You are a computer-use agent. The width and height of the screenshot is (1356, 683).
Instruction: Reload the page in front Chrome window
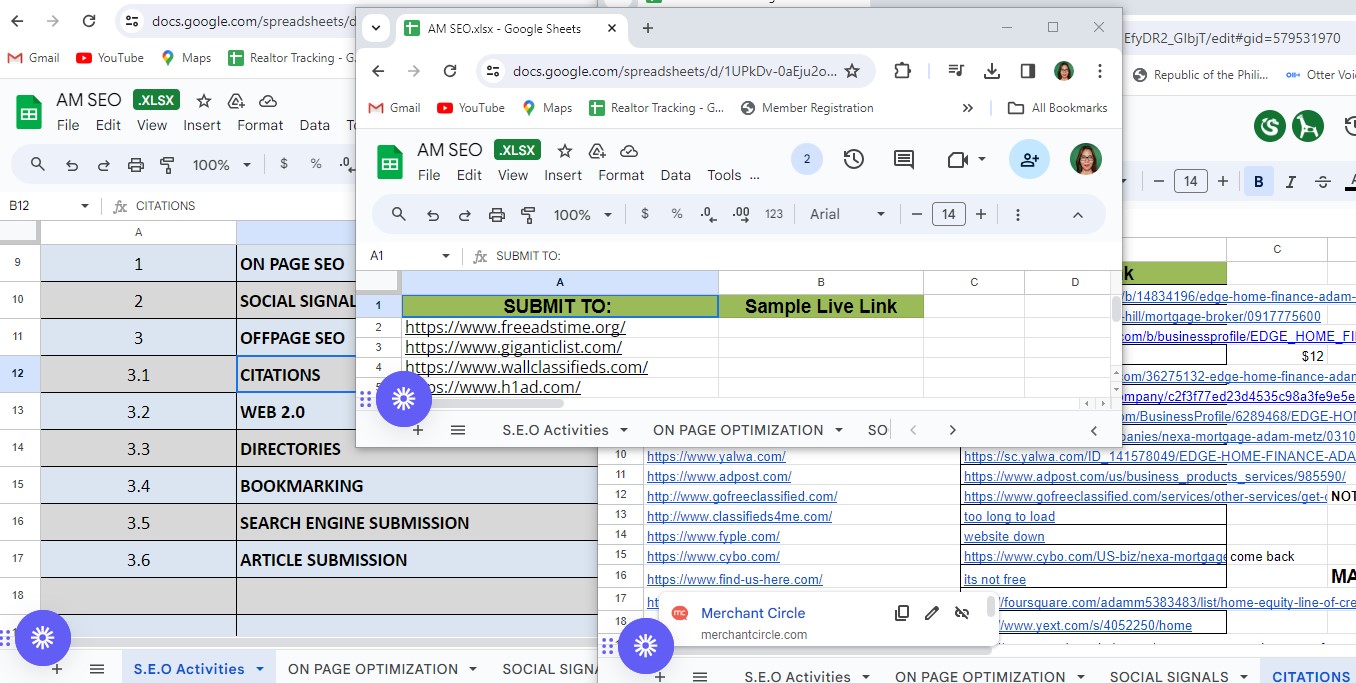(x=450, y=71)
